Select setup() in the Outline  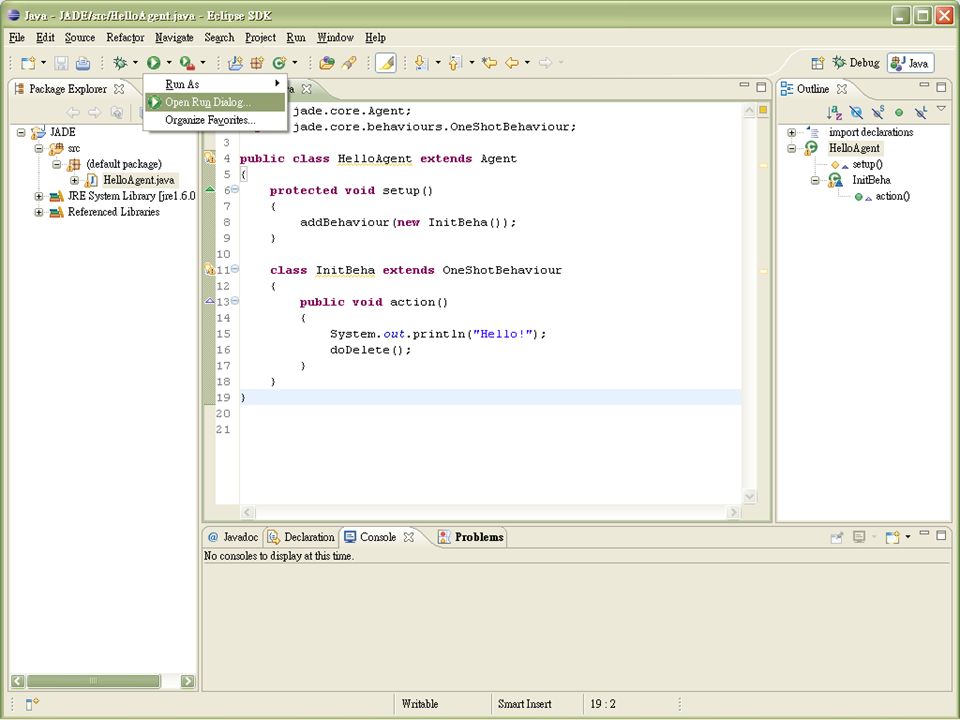point(867,164)
